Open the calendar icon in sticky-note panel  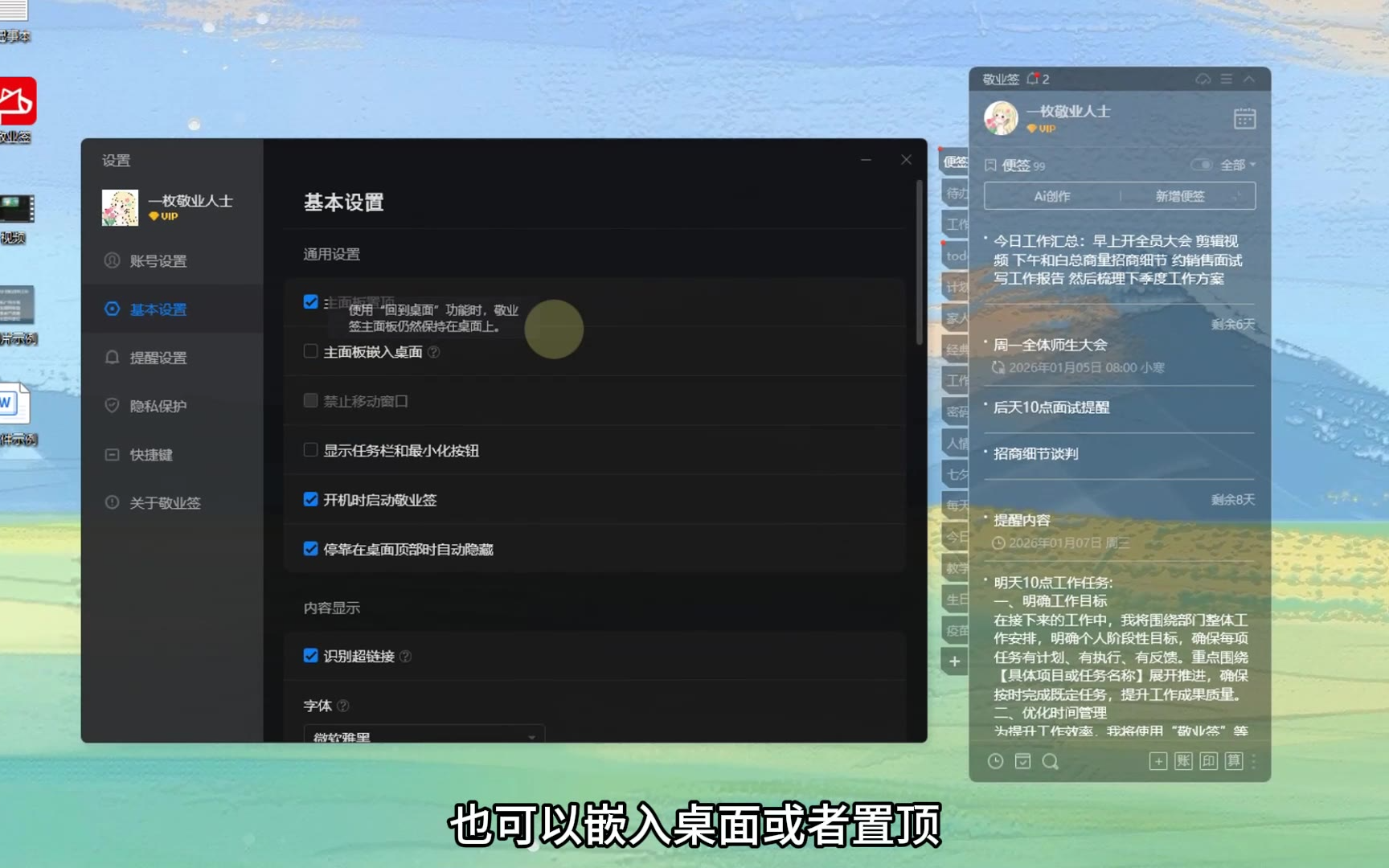[x=1244, y=118]
